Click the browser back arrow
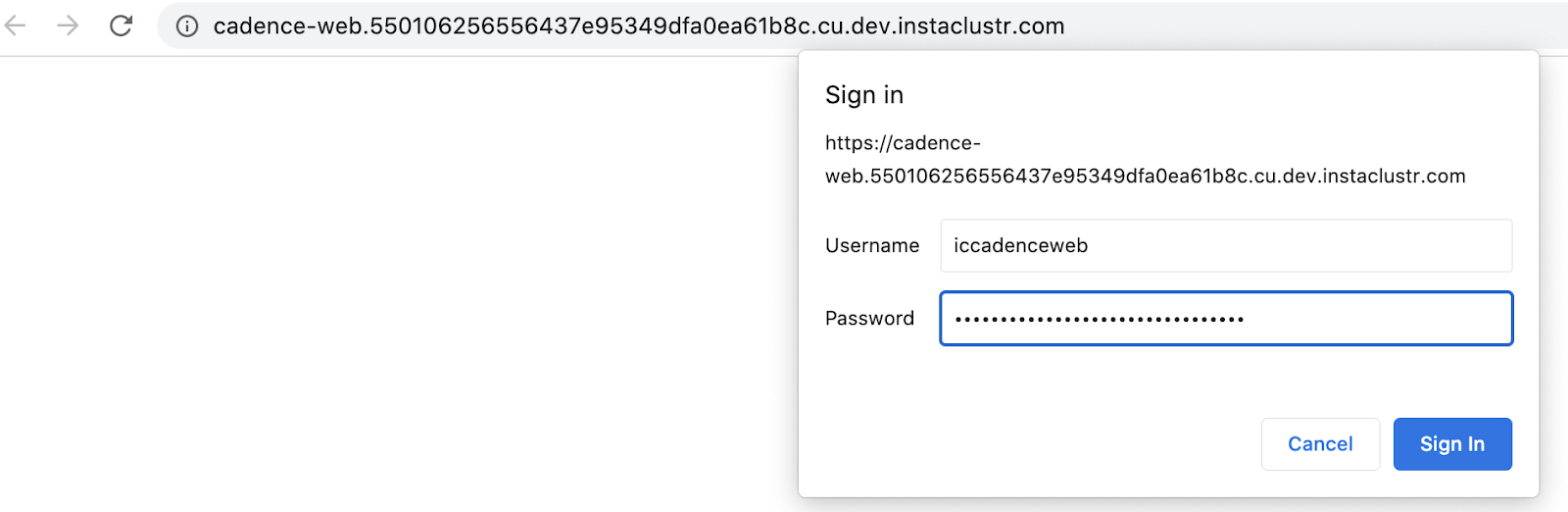 tap(16, 26)
